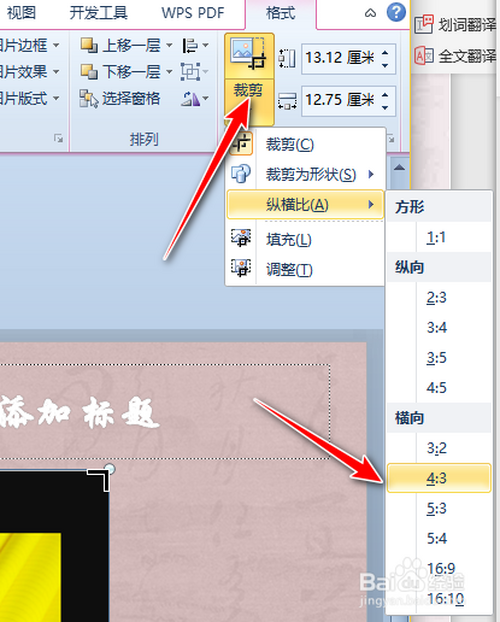The image size is (500, 622).
Task: Select 4:5 portrait aspect ratio
Action: pos(439,388)
